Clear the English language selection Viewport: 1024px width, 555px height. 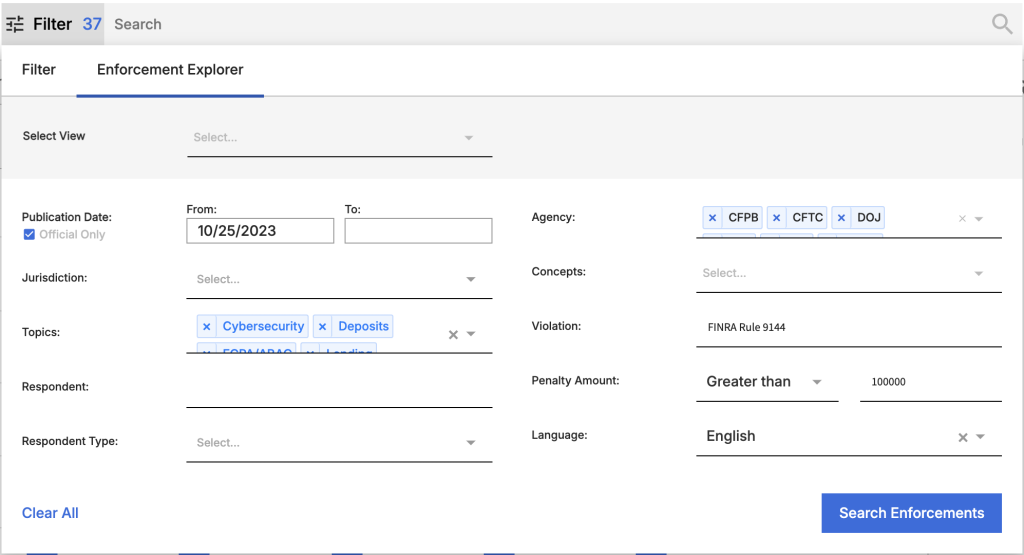pyautogui.click(x=962, y=437)
